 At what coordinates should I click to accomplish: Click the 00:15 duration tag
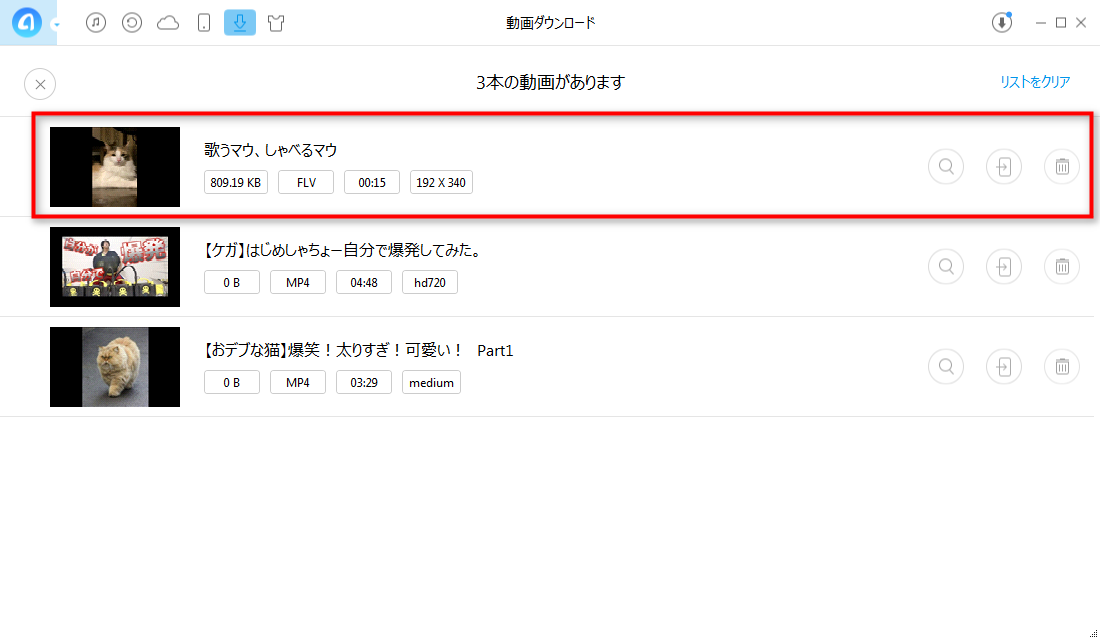[372, 182]
